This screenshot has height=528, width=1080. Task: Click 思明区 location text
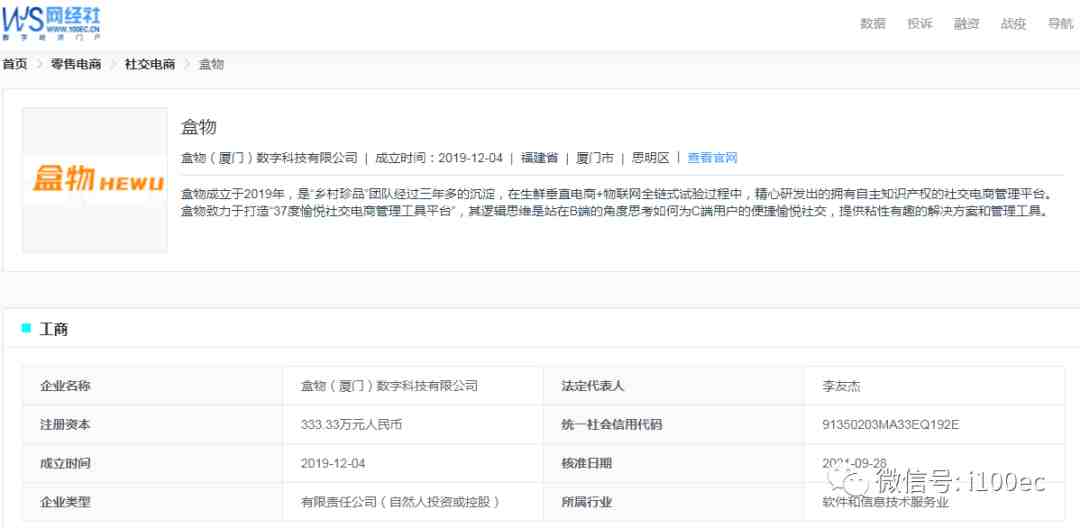(x=650, y=158)
